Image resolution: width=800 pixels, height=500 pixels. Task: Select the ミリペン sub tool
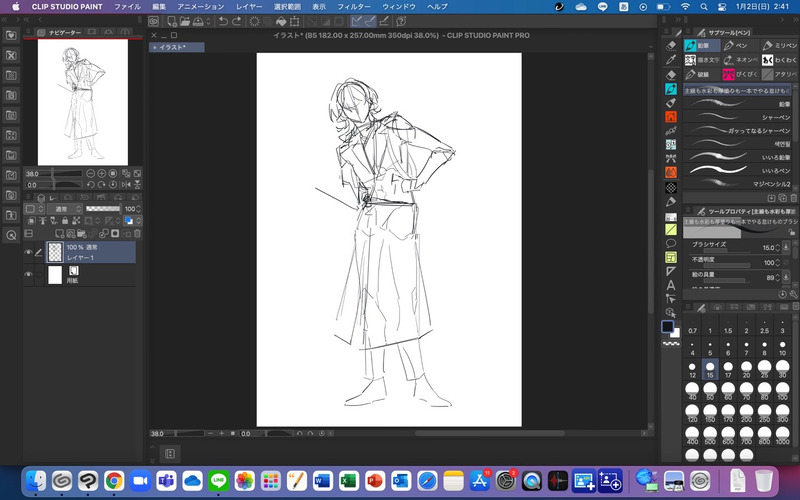(x=779, y=45)
